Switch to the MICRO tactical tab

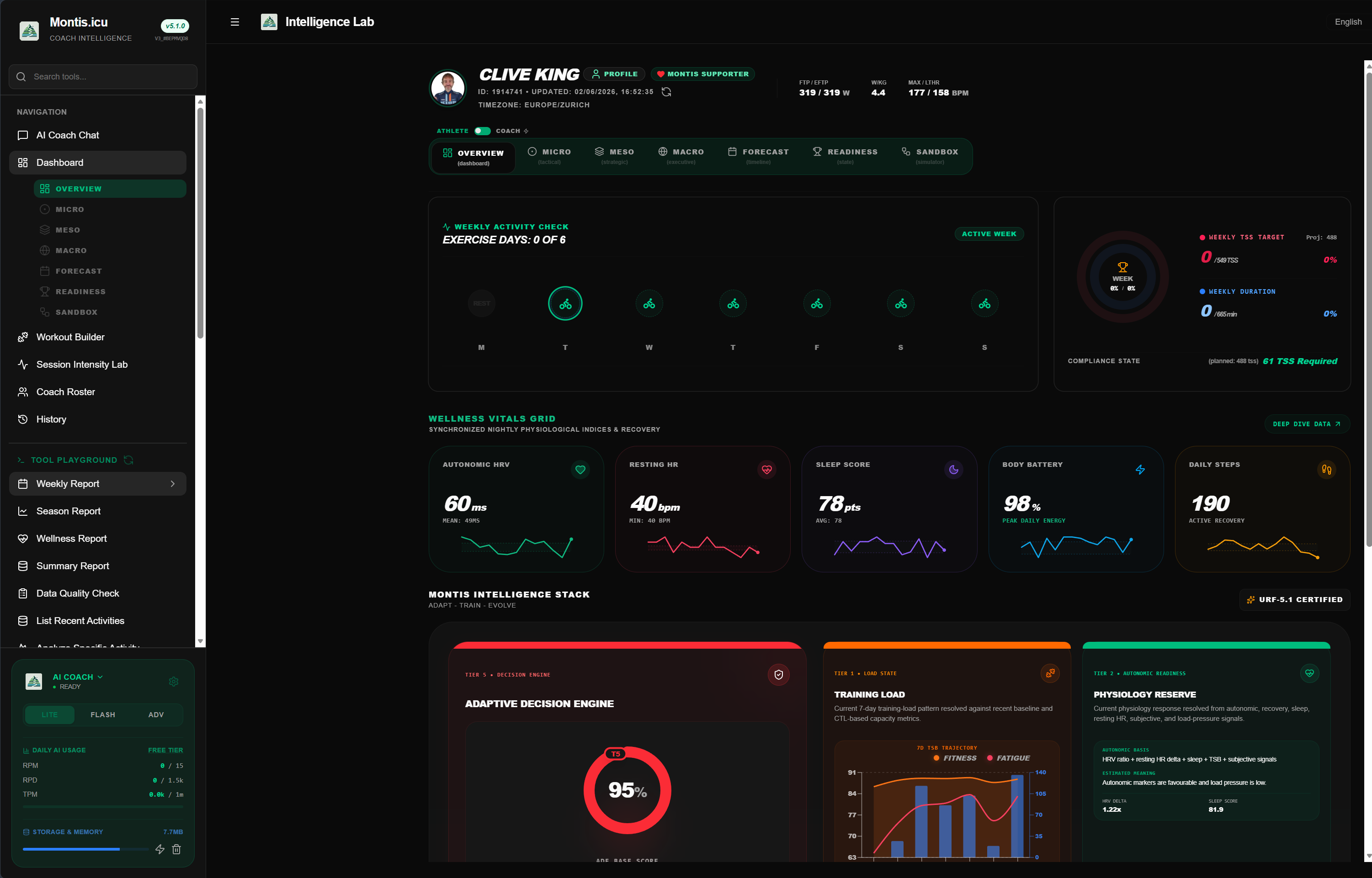pyautogui.click(x=549, y=156)
